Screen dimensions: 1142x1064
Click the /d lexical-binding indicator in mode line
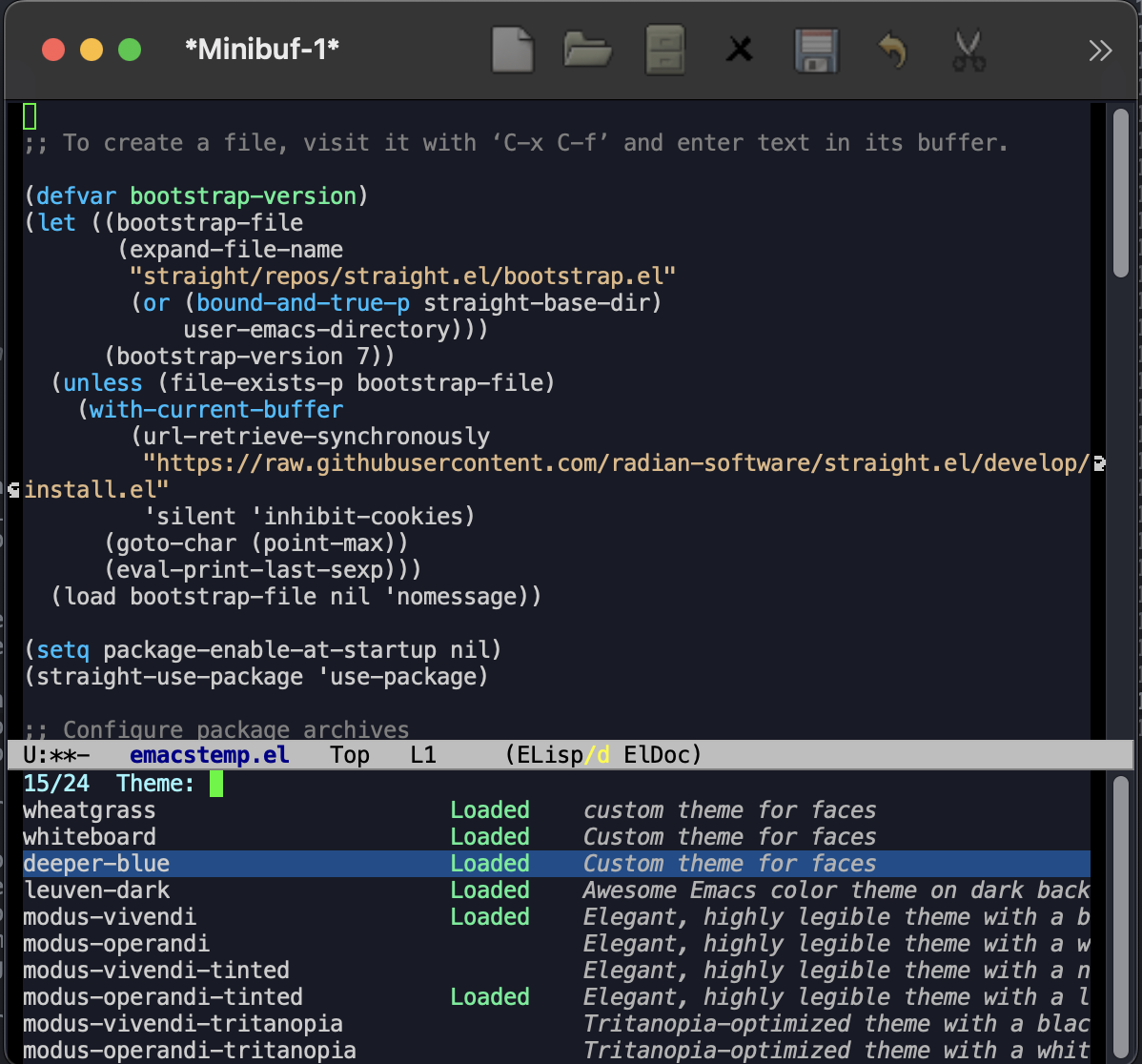coord(598,754)
